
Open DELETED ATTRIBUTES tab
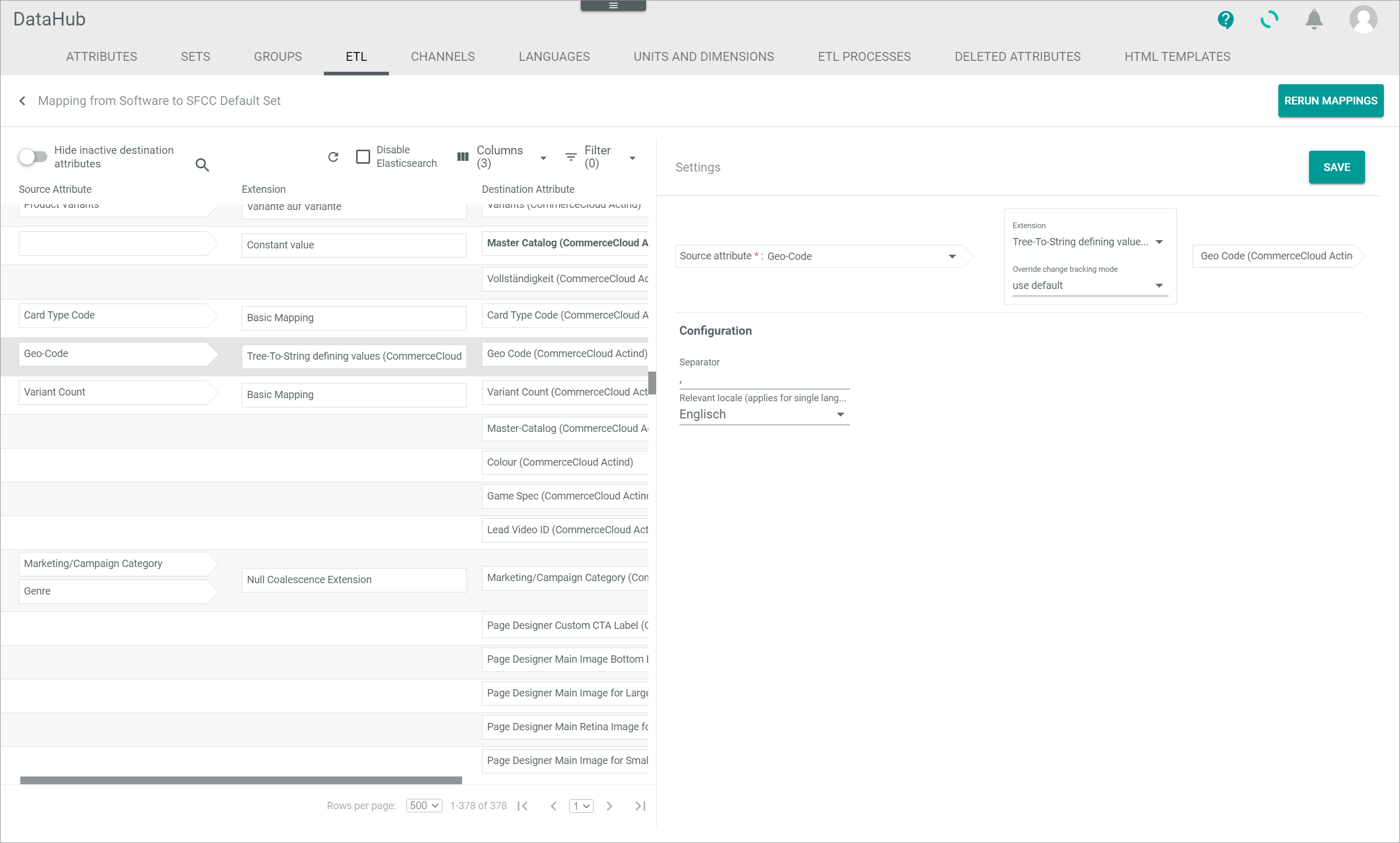click(x=1017, y=56)
